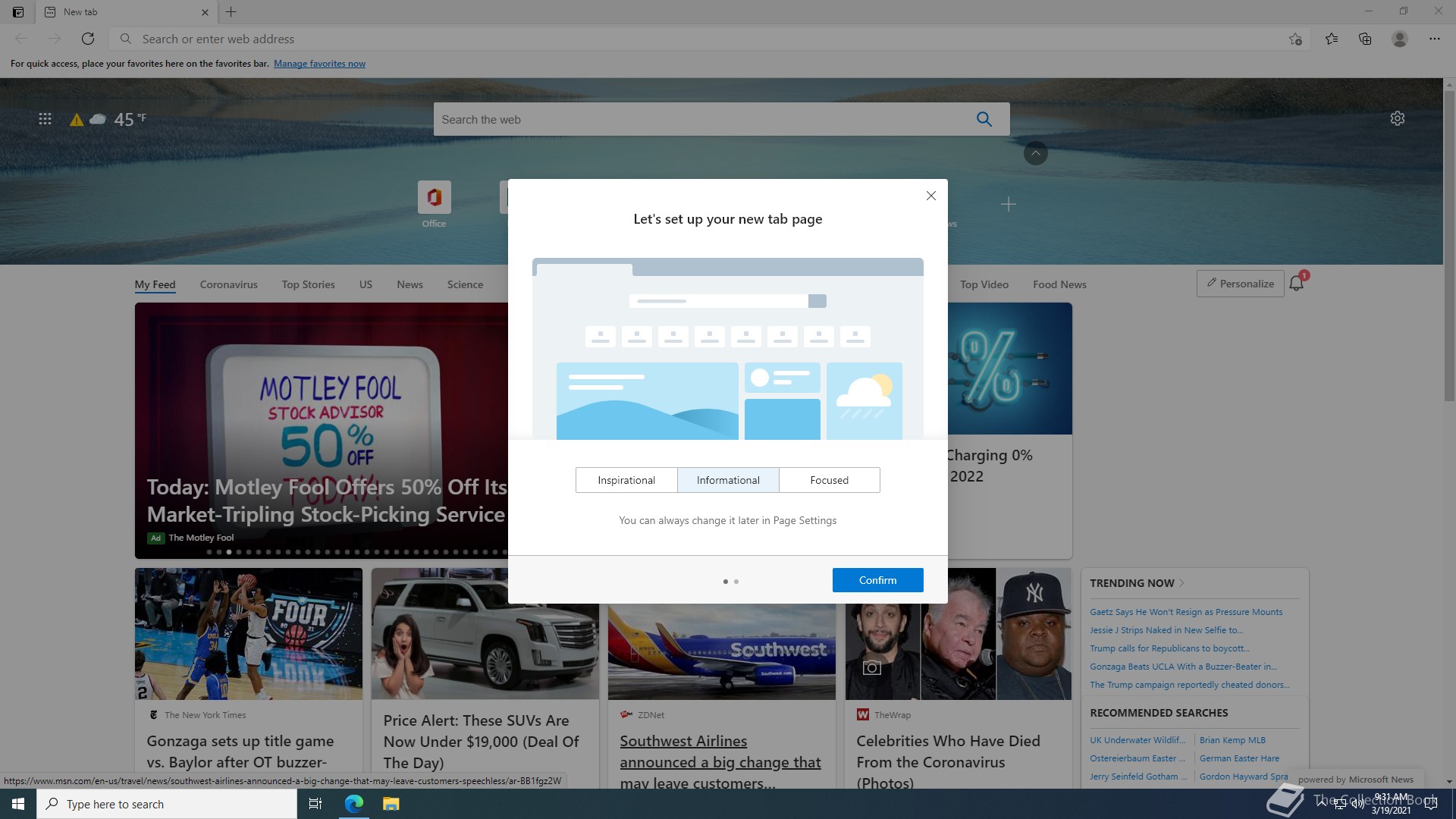This screenshot has width=1456, height=819.
Task: Open the Edge settings and more menu
Action: click(x=1435, y=39)
